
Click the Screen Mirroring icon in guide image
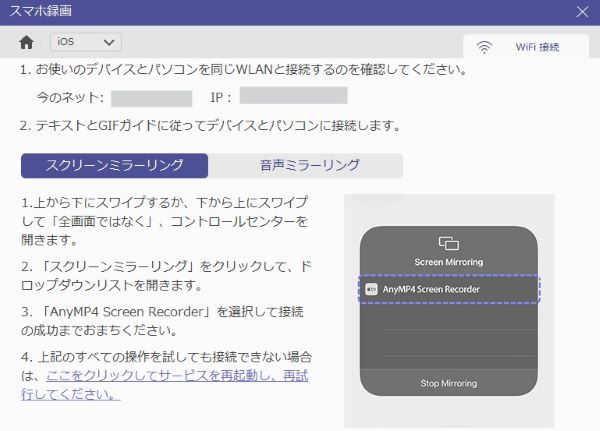[x=448, y=243]
